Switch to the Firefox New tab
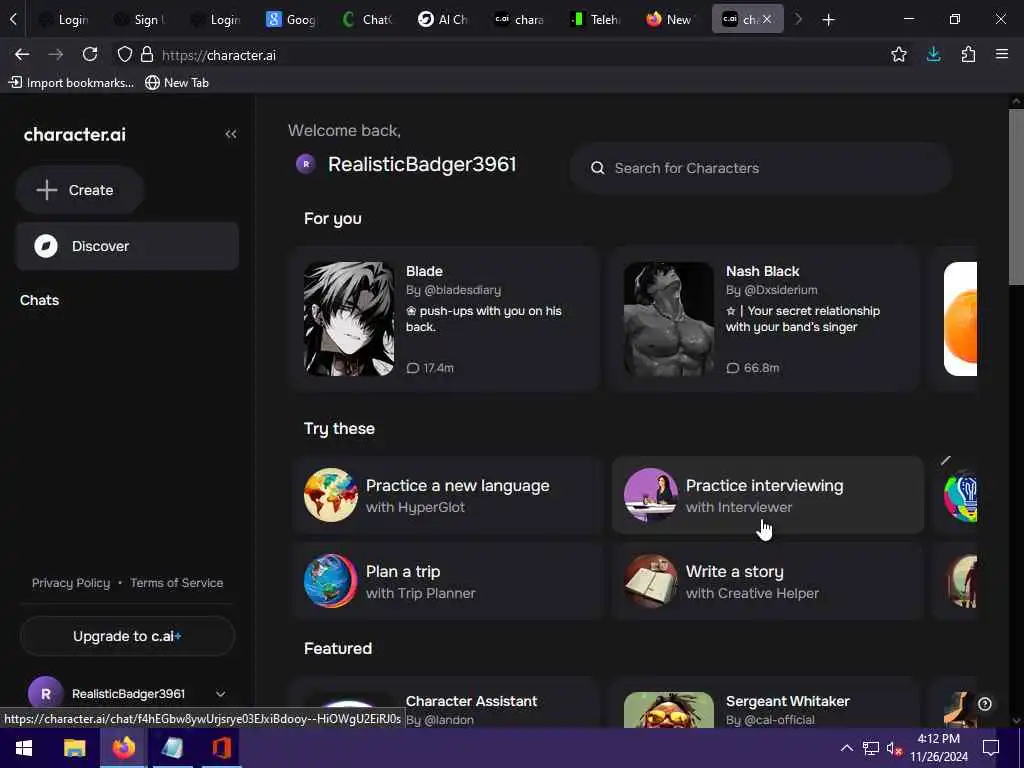Viewport: 1024px width, 768px height. (671, 20)
